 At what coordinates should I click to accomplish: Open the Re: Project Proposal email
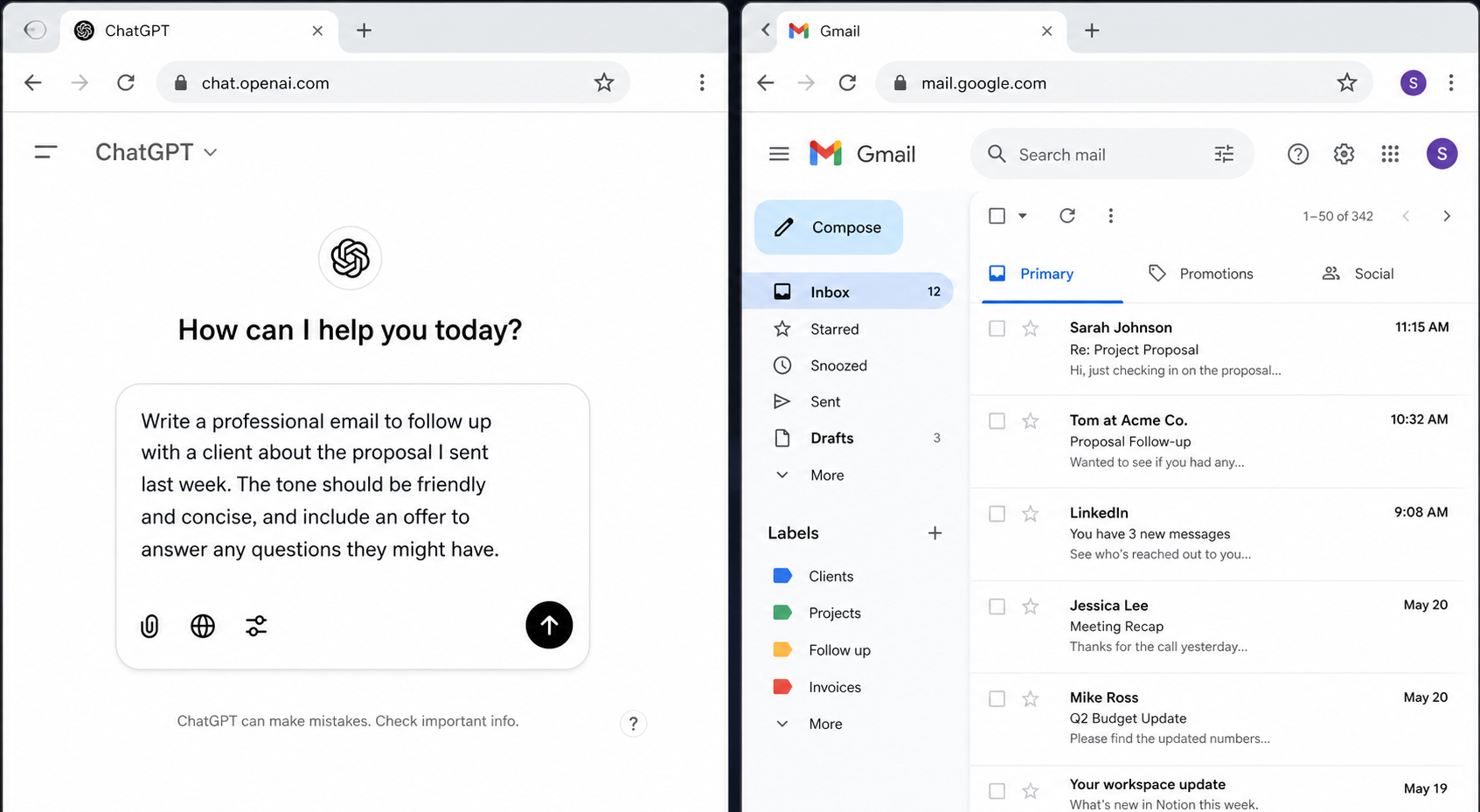(x=1134, y=350)
